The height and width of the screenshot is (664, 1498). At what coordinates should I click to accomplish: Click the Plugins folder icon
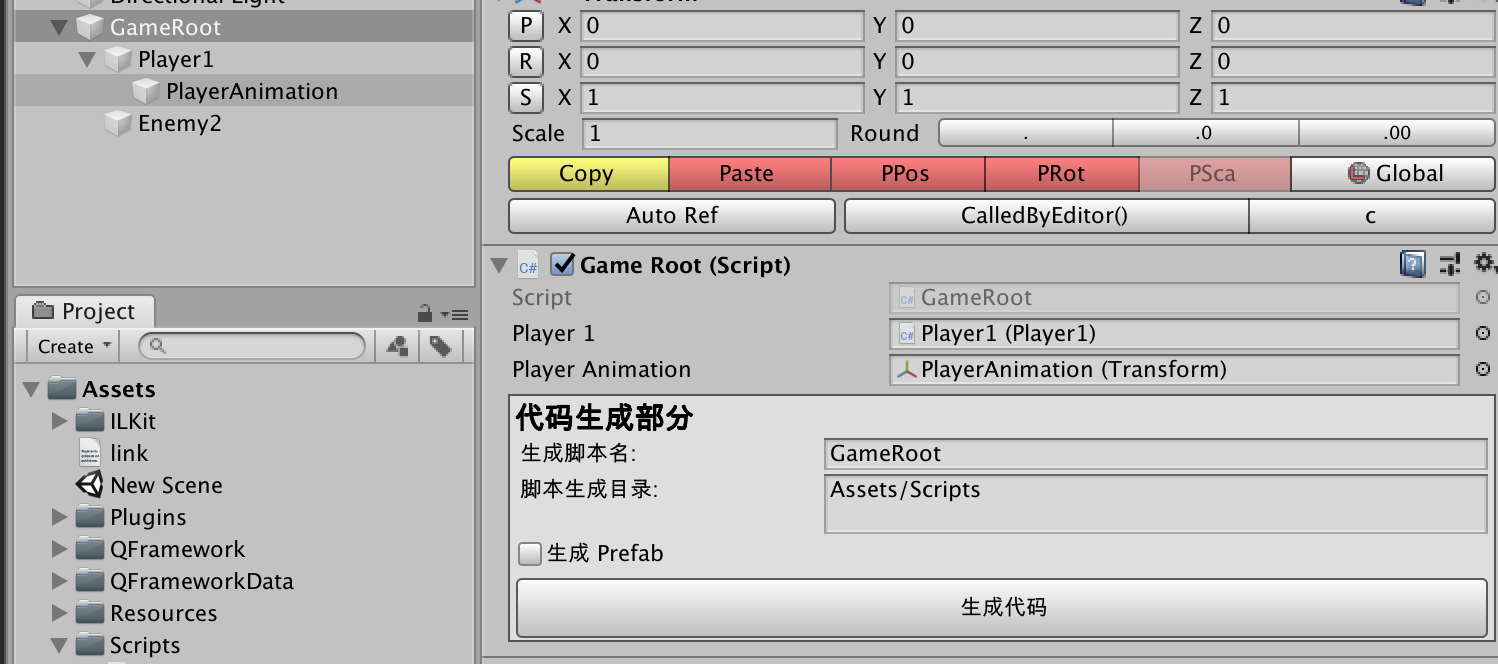(x=90, y=517)
